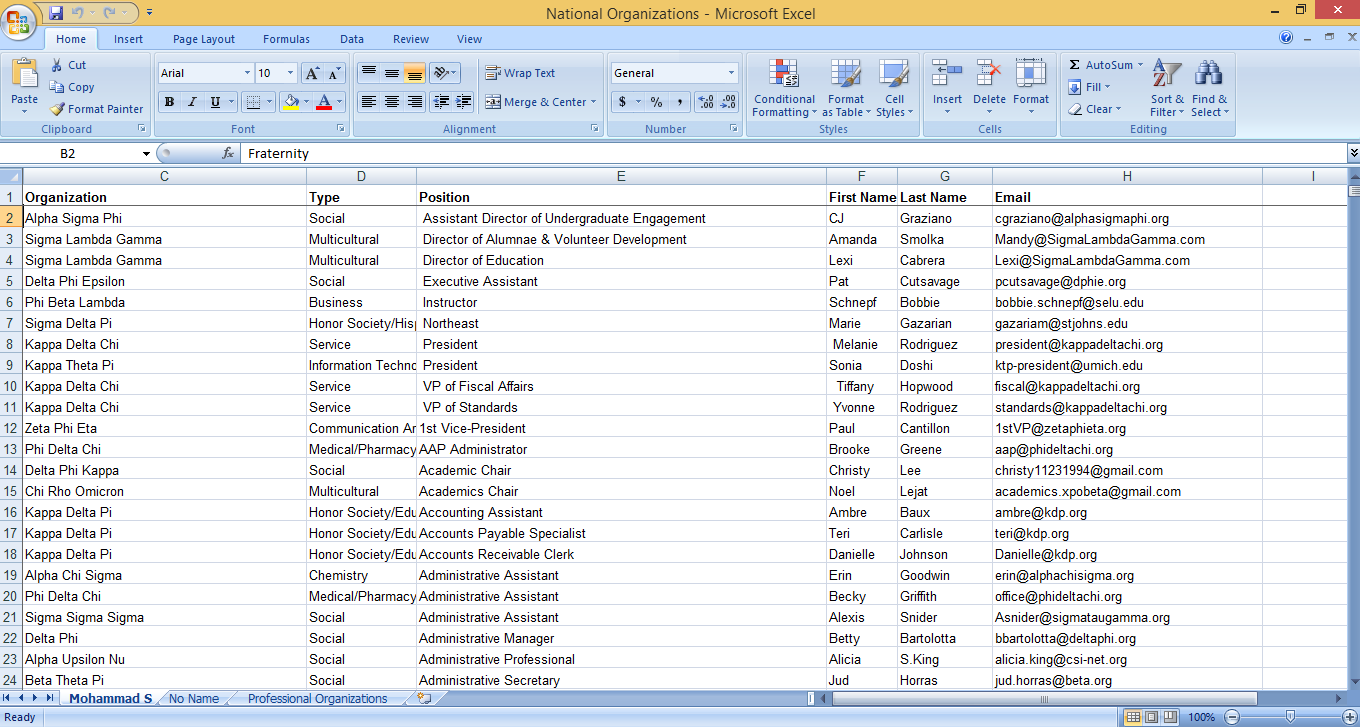Viewport: 1360px width, 727px height.
Task: Open the number format dropdown (General)
Action: tap(731, 73)
